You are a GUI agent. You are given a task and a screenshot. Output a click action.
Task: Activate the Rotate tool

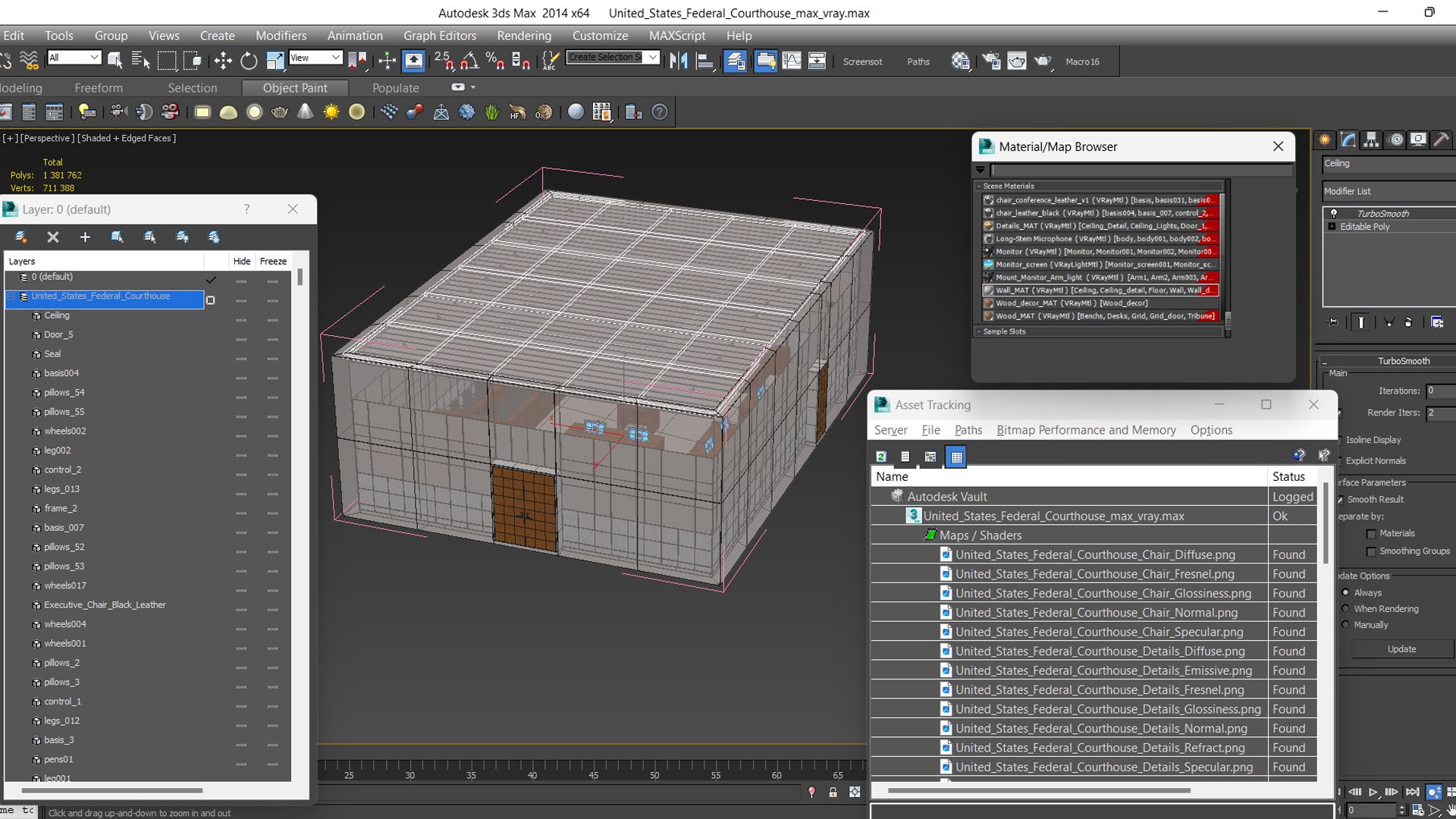coord(249,61)
